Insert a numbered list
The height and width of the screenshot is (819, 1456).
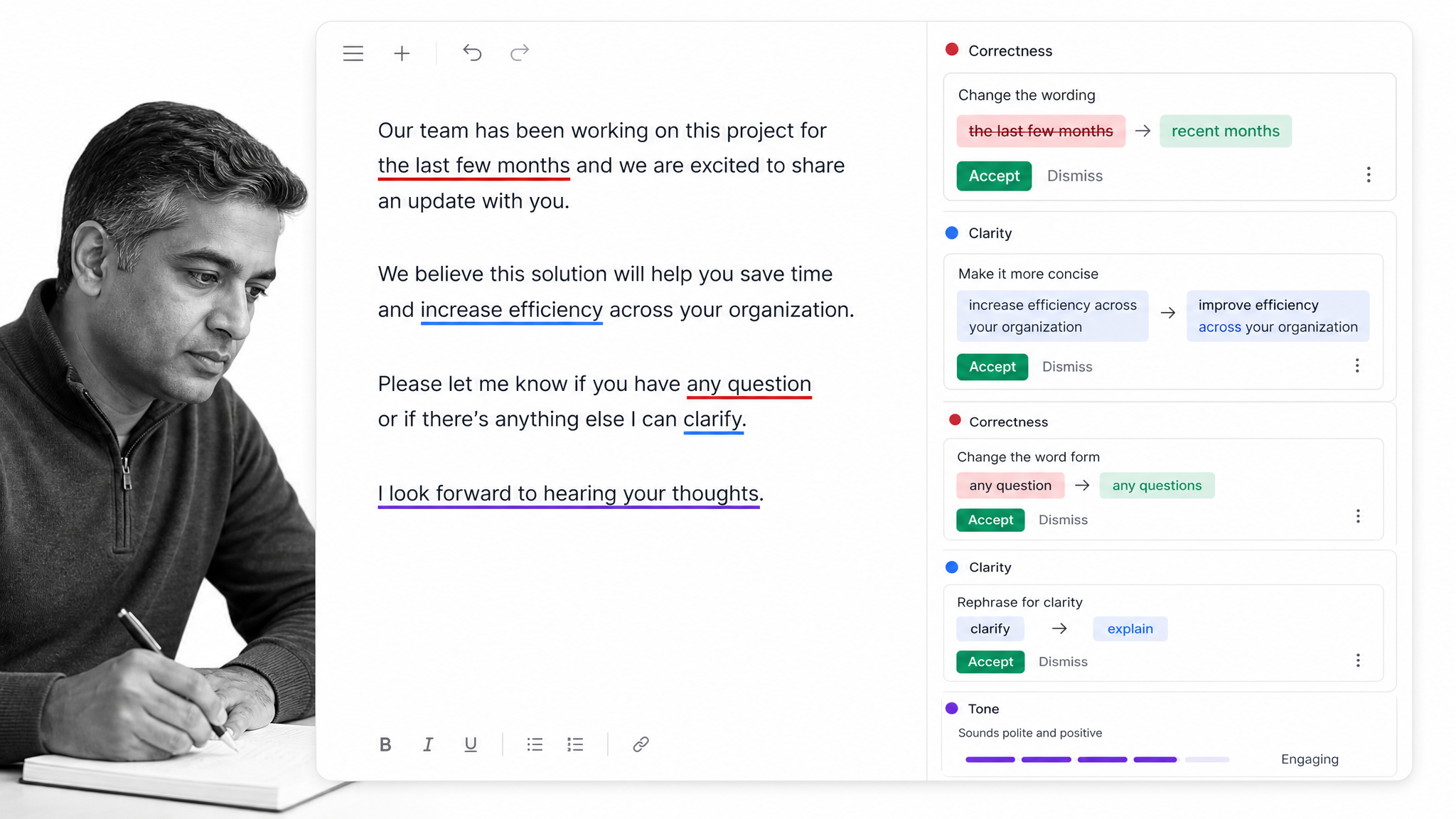pyautogui.click(x=575, y=744)
